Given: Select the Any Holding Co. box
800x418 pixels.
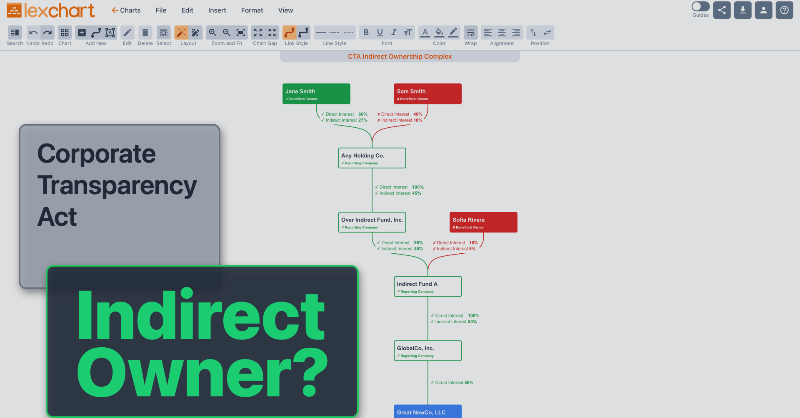Looking at the screenshot, I should [372, 158].
